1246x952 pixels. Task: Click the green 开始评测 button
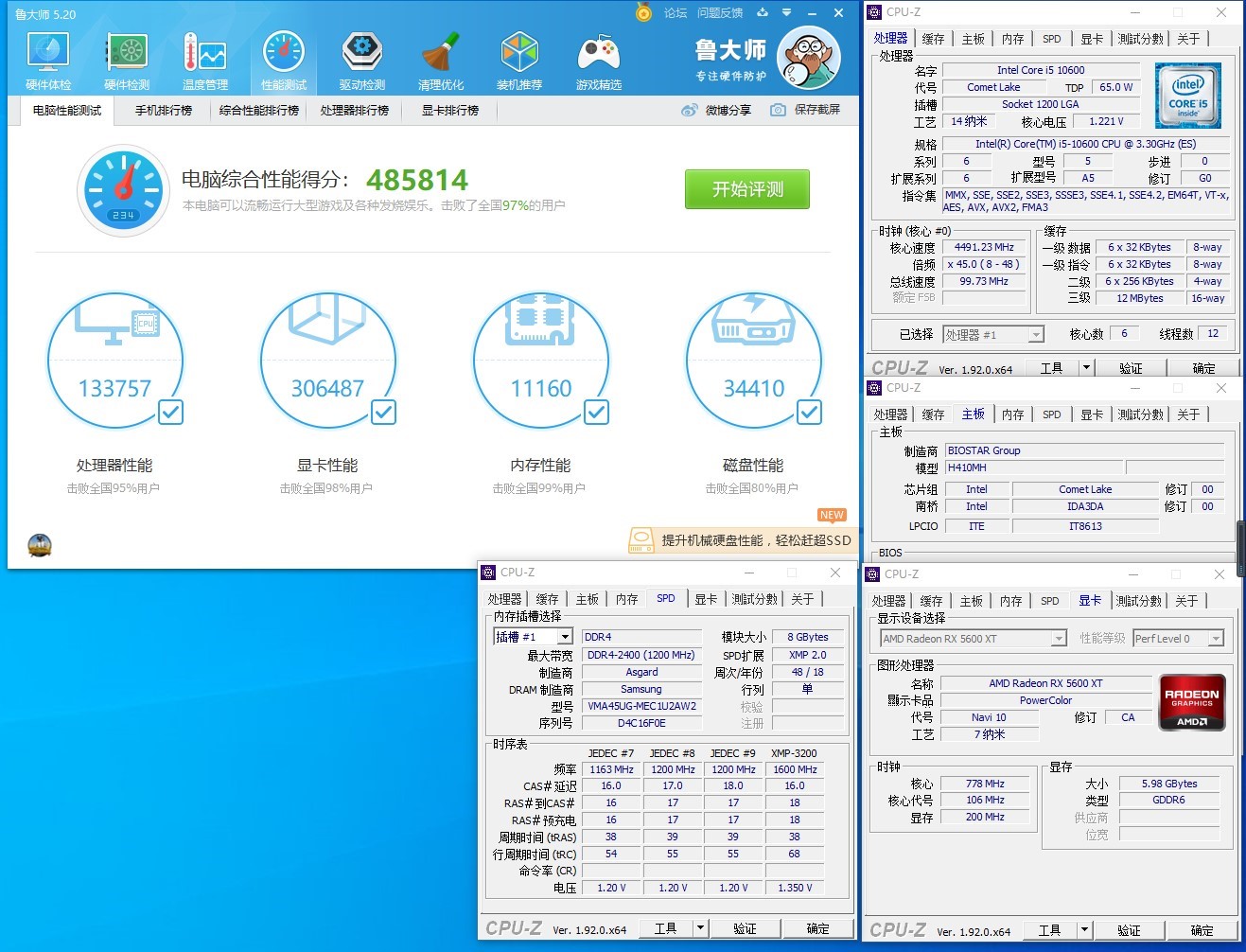(x=747, y=189)
